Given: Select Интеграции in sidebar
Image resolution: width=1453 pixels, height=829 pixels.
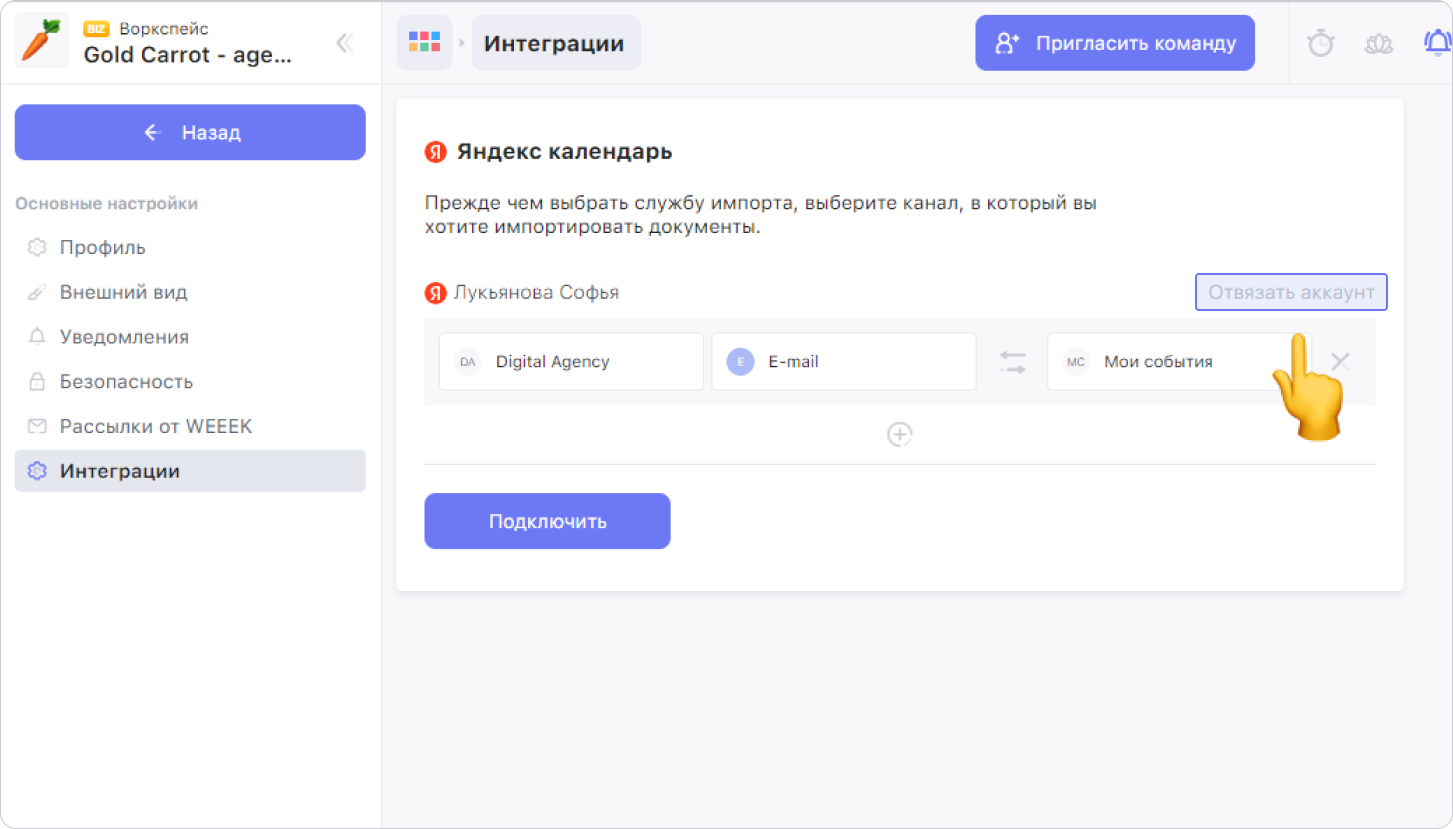Looking at the screenshot, I should point(190,471).
